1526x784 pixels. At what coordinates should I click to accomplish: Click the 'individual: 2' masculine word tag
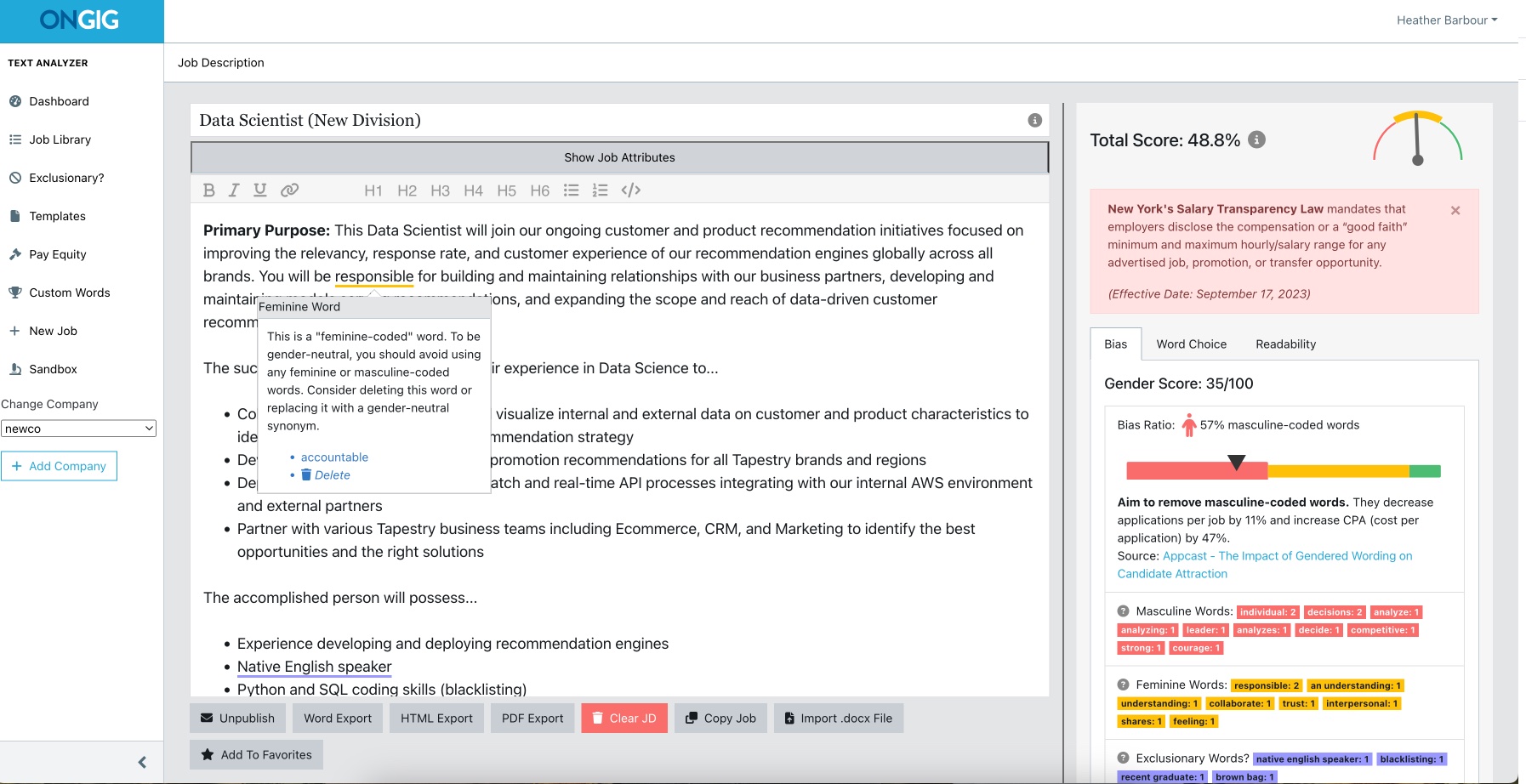1267,612
